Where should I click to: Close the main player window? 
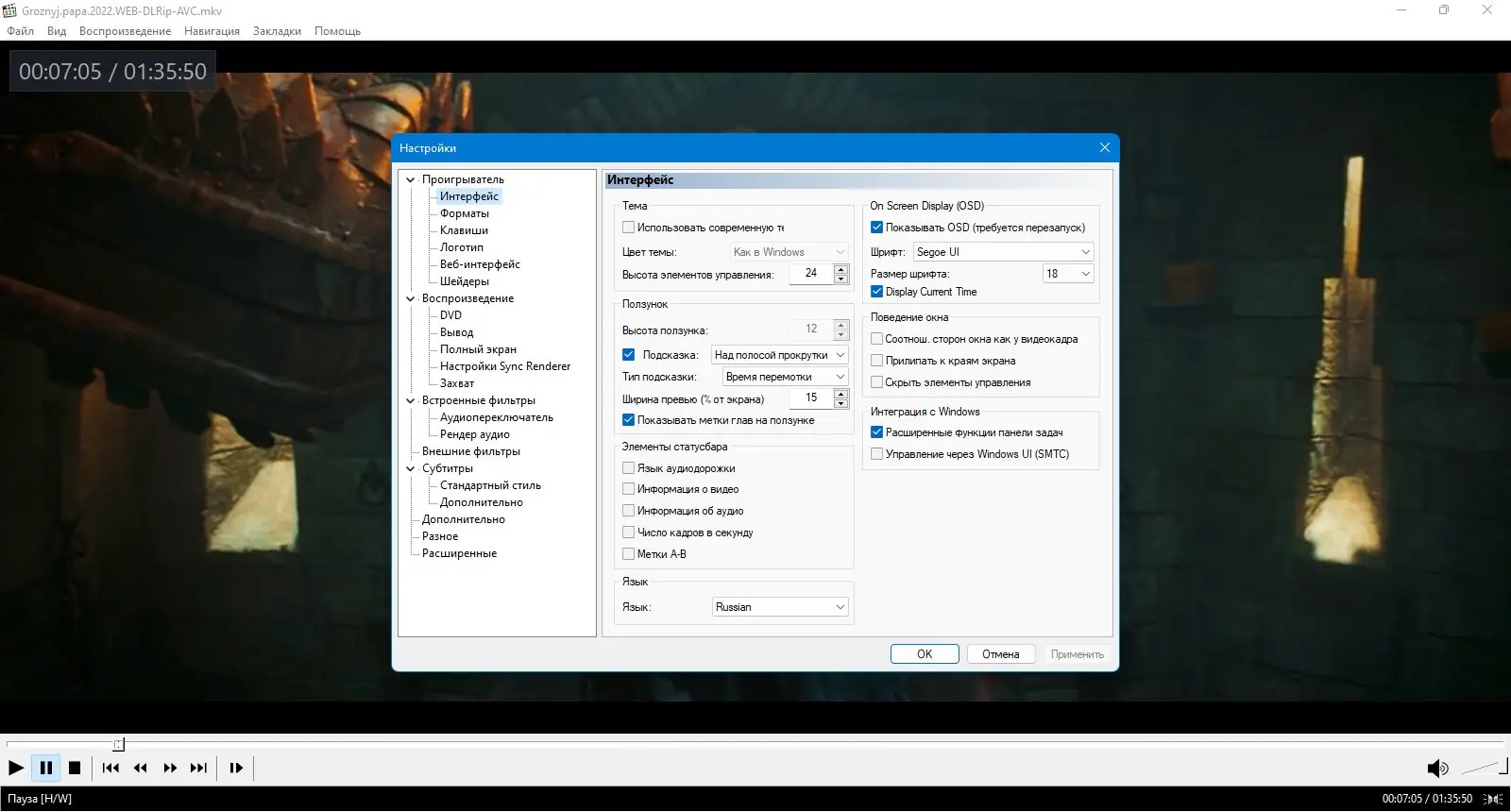point(1487,10)
